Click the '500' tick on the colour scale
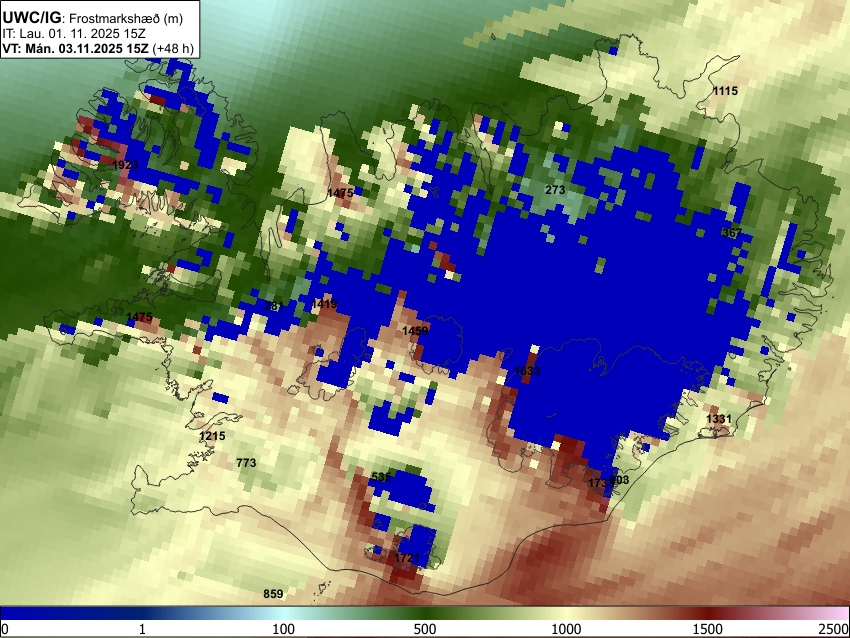This screenshot has height=638, width=850. tap(425, 629)
